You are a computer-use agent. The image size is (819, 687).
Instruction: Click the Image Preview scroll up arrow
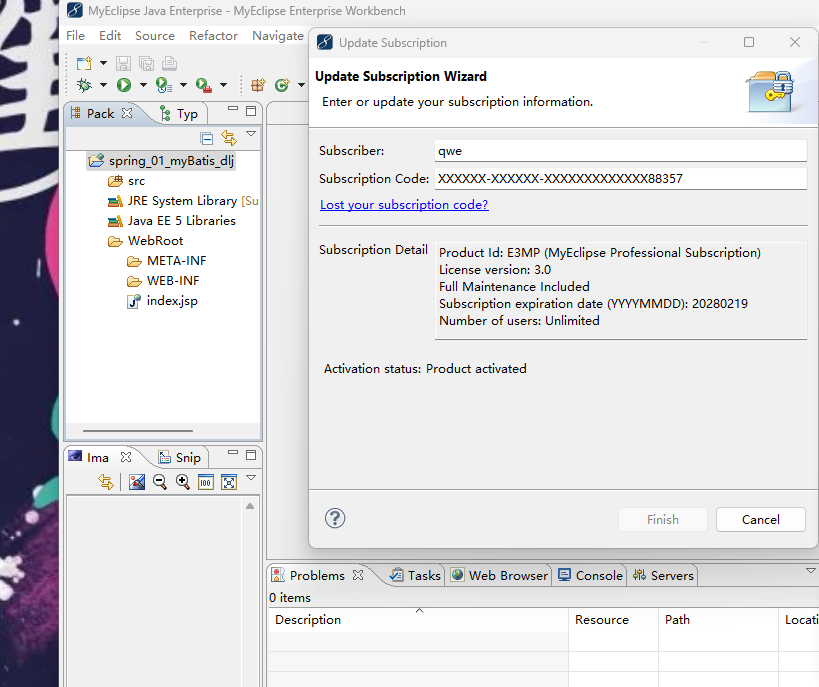pyautogui.click(x=250, y=506)
